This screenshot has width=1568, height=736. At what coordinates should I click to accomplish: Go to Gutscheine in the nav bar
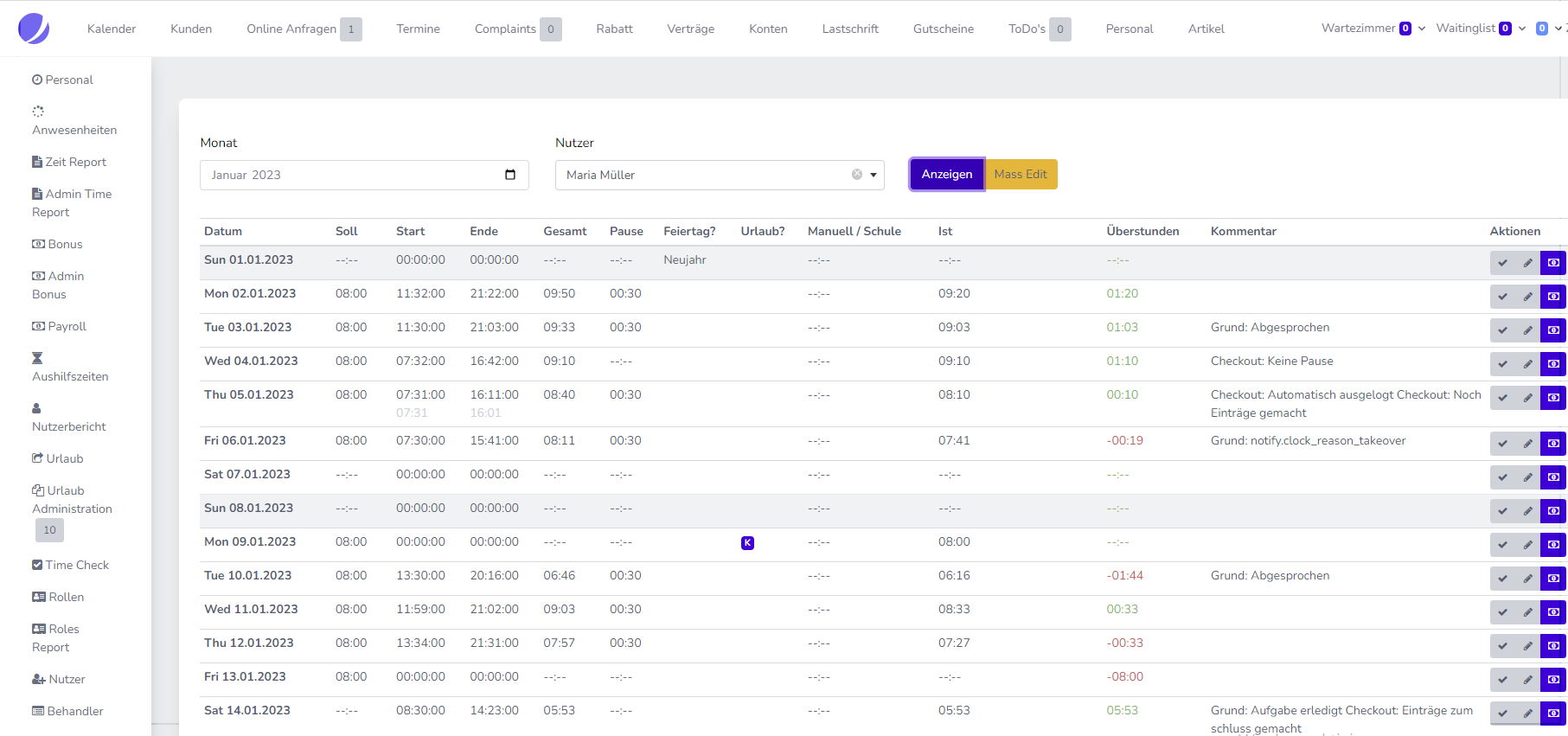pyautogui.click(x=944, y=29)
